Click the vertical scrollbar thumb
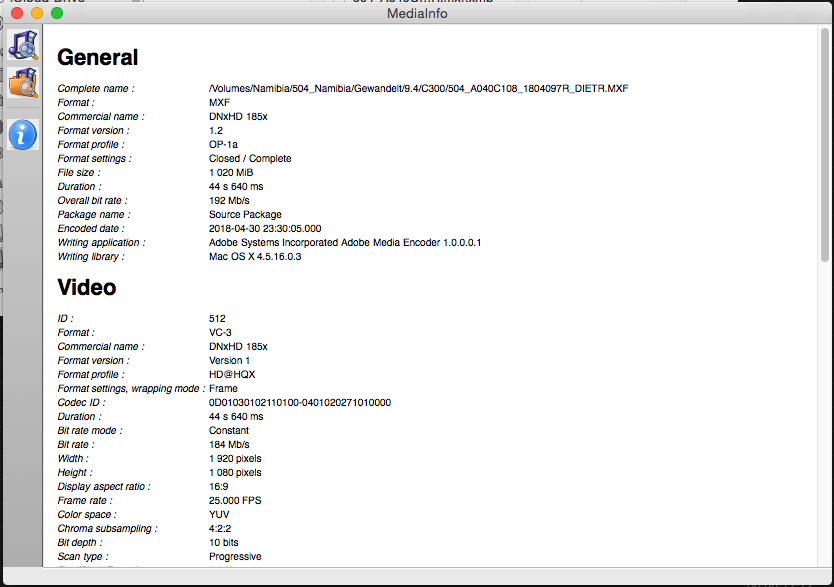The width and height of the screenshot is (834, 587). pyautogui.click(x=825, y=145)
